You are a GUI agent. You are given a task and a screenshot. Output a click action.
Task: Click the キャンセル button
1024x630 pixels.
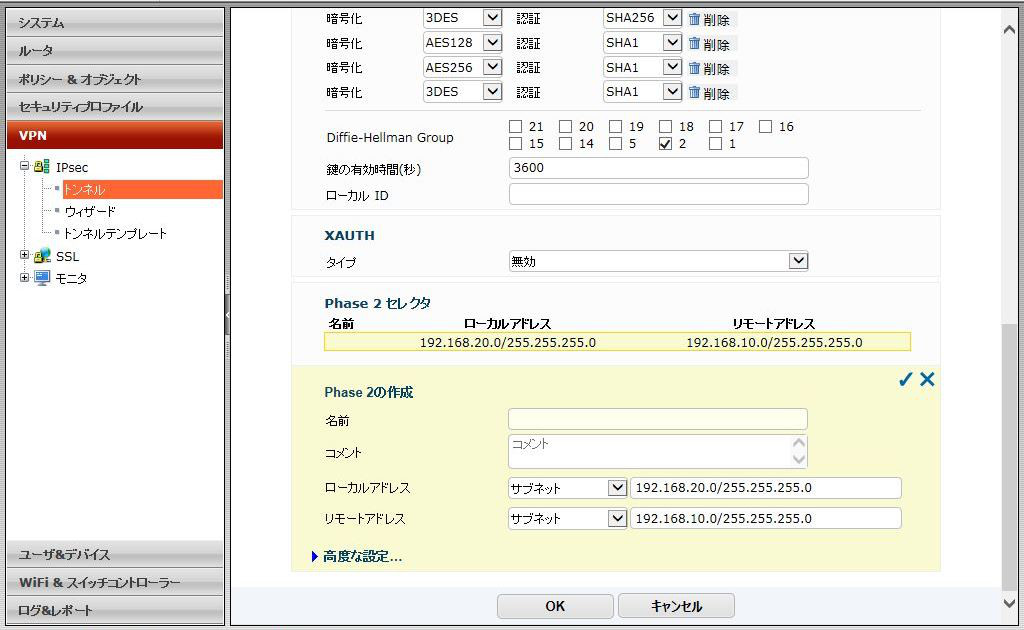pos(676,606)
